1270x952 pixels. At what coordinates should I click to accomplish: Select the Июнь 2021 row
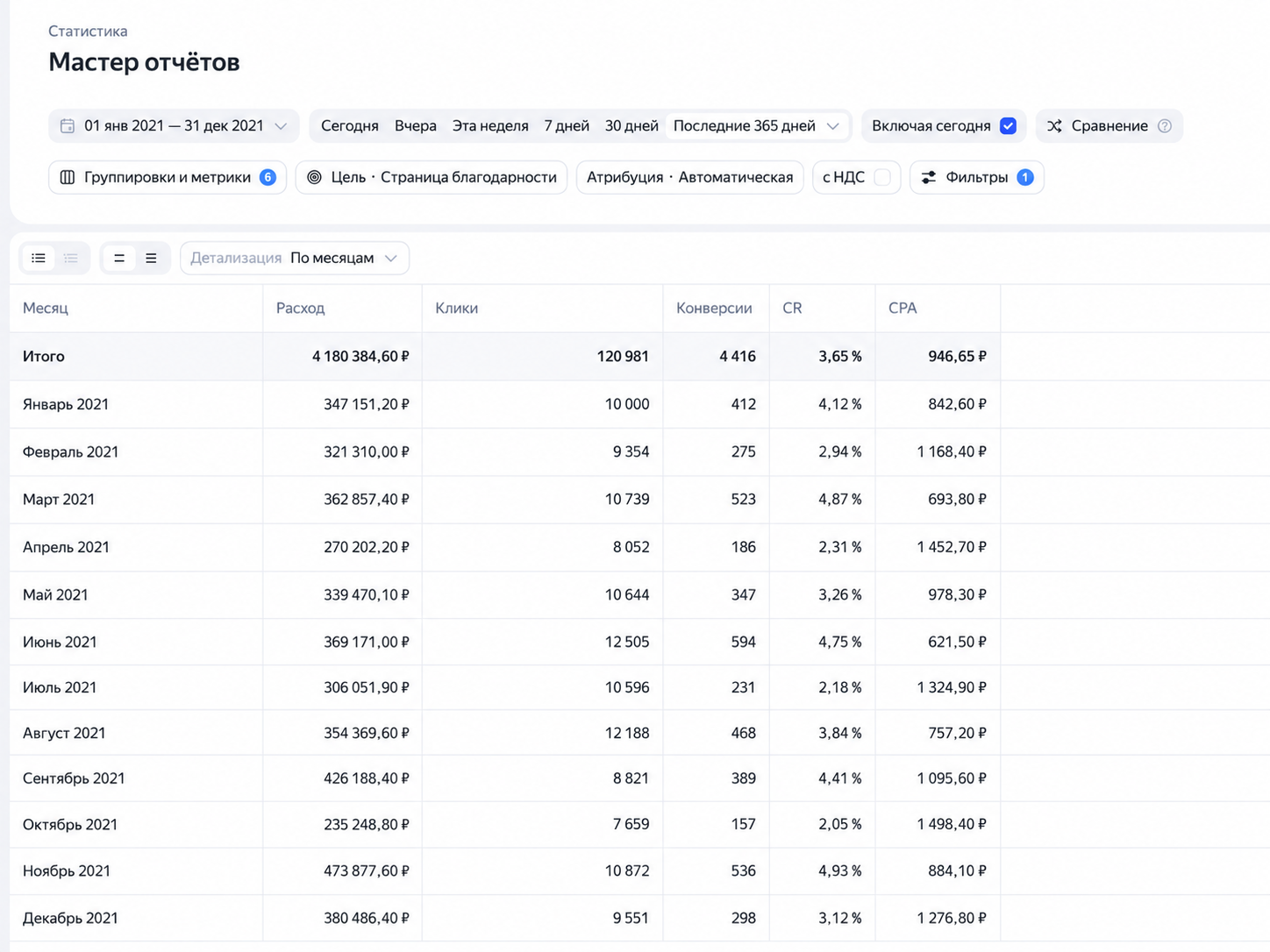[x=504, y=642]
